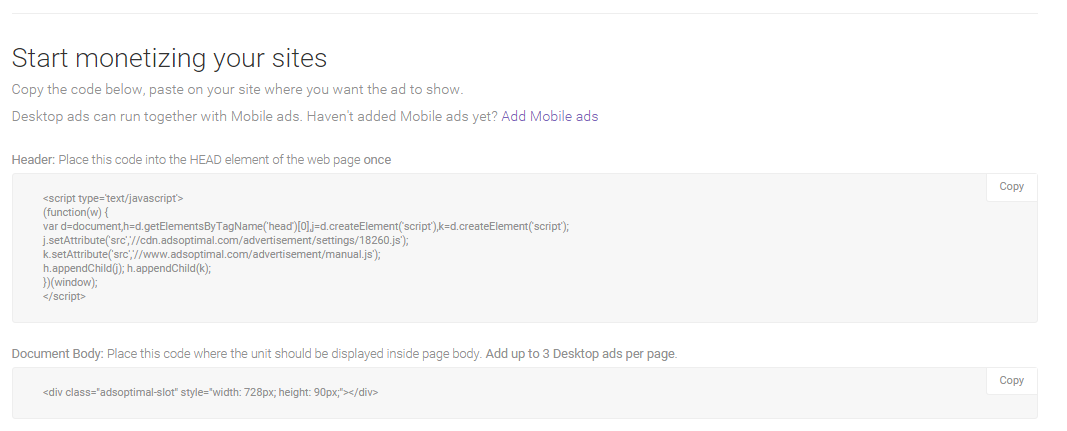Copy the Header script code
The height and width of the screenshot is (431, 1067).
click(1011, 187)
